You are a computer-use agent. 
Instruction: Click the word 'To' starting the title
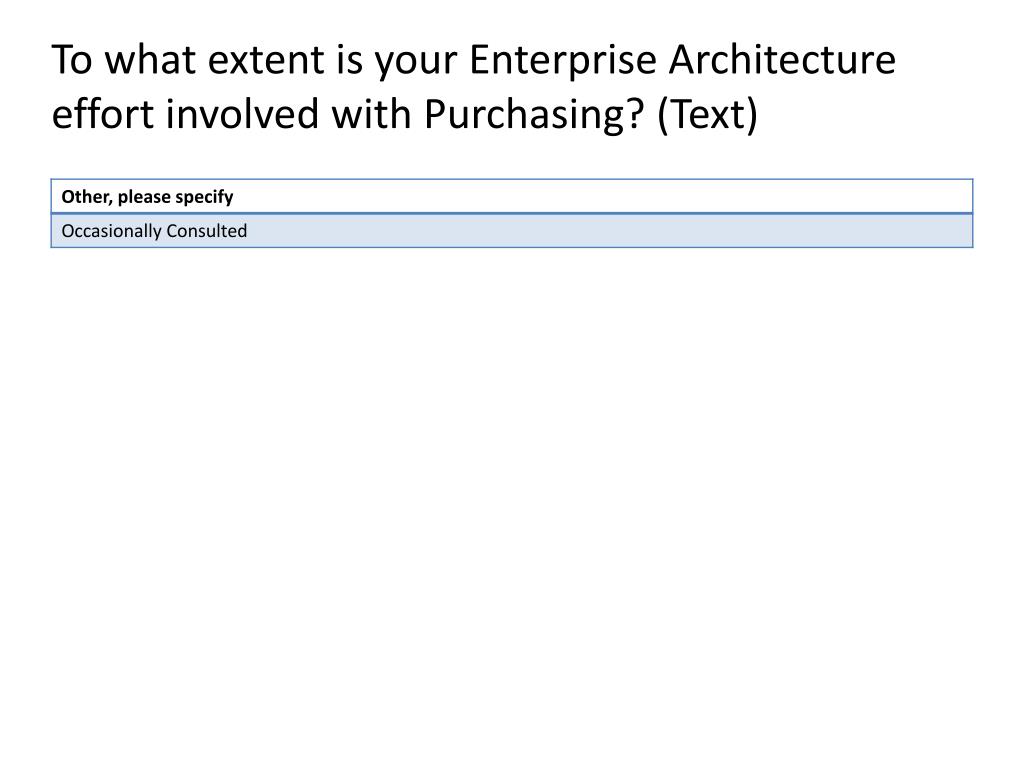point(72,60)
